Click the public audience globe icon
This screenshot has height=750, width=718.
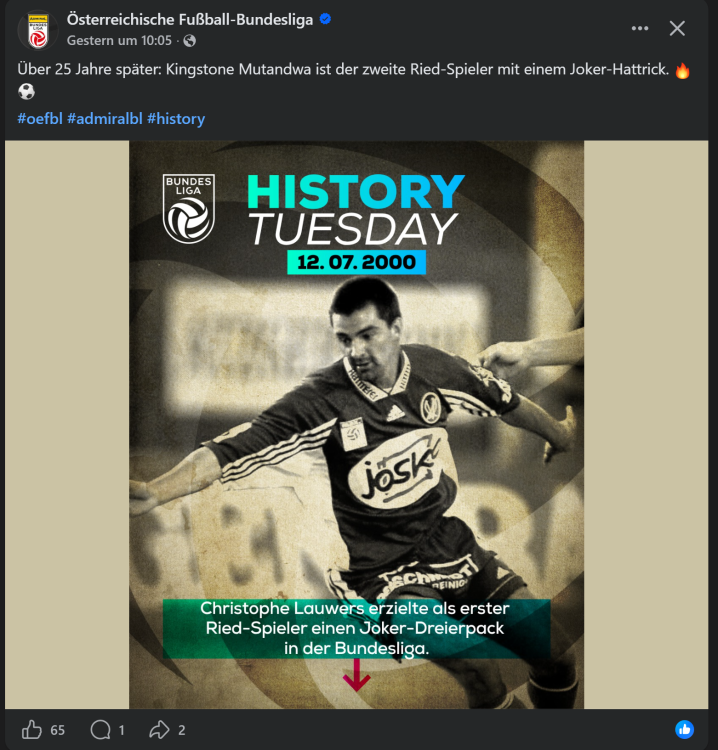coord(189,41)
